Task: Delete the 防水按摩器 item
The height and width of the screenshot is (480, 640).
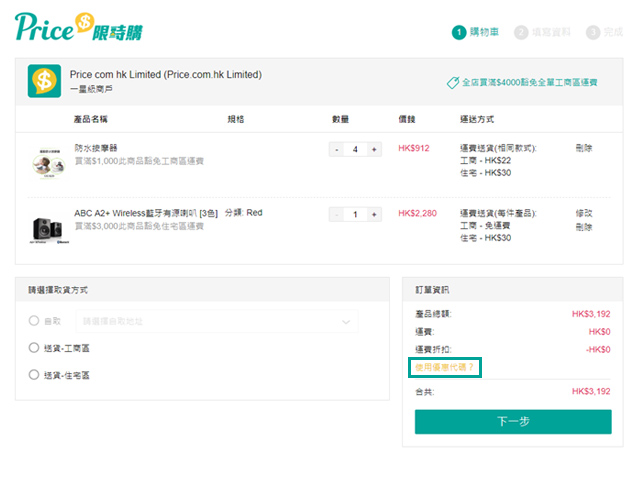Action: click(584, 148)
